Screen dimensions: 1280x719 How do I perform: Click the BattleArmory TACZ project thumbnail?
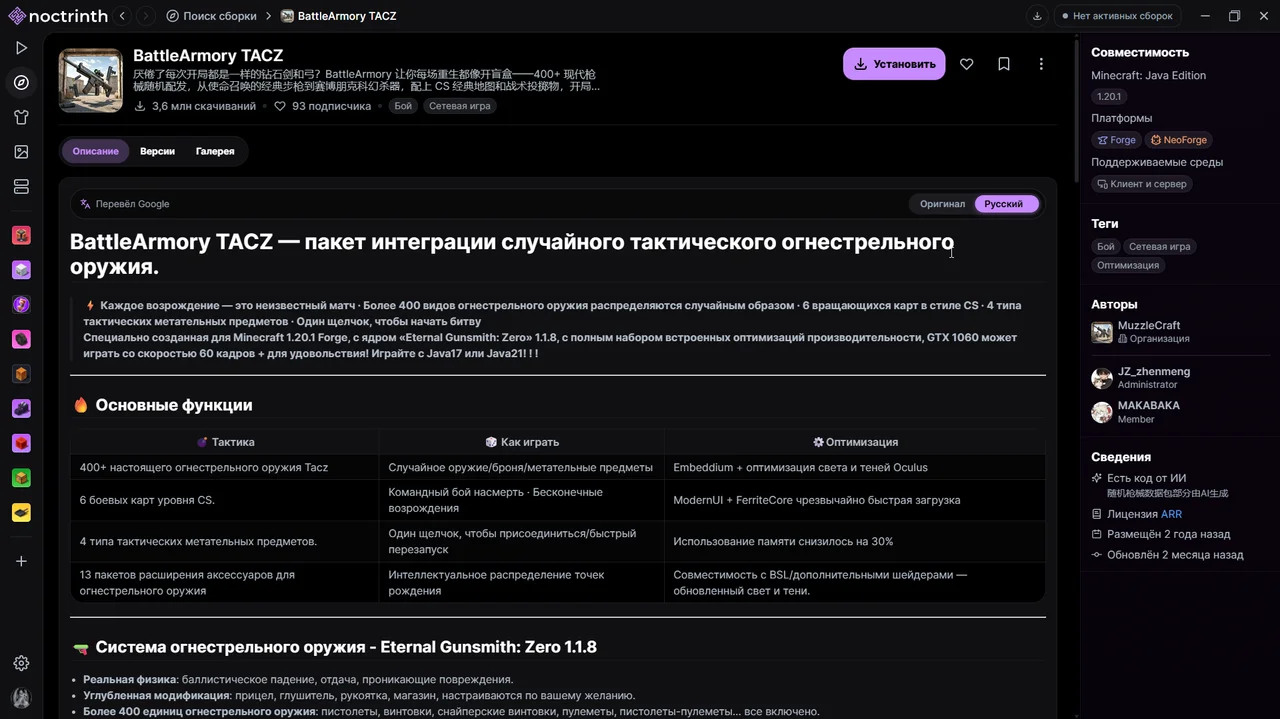pos(91,81)
